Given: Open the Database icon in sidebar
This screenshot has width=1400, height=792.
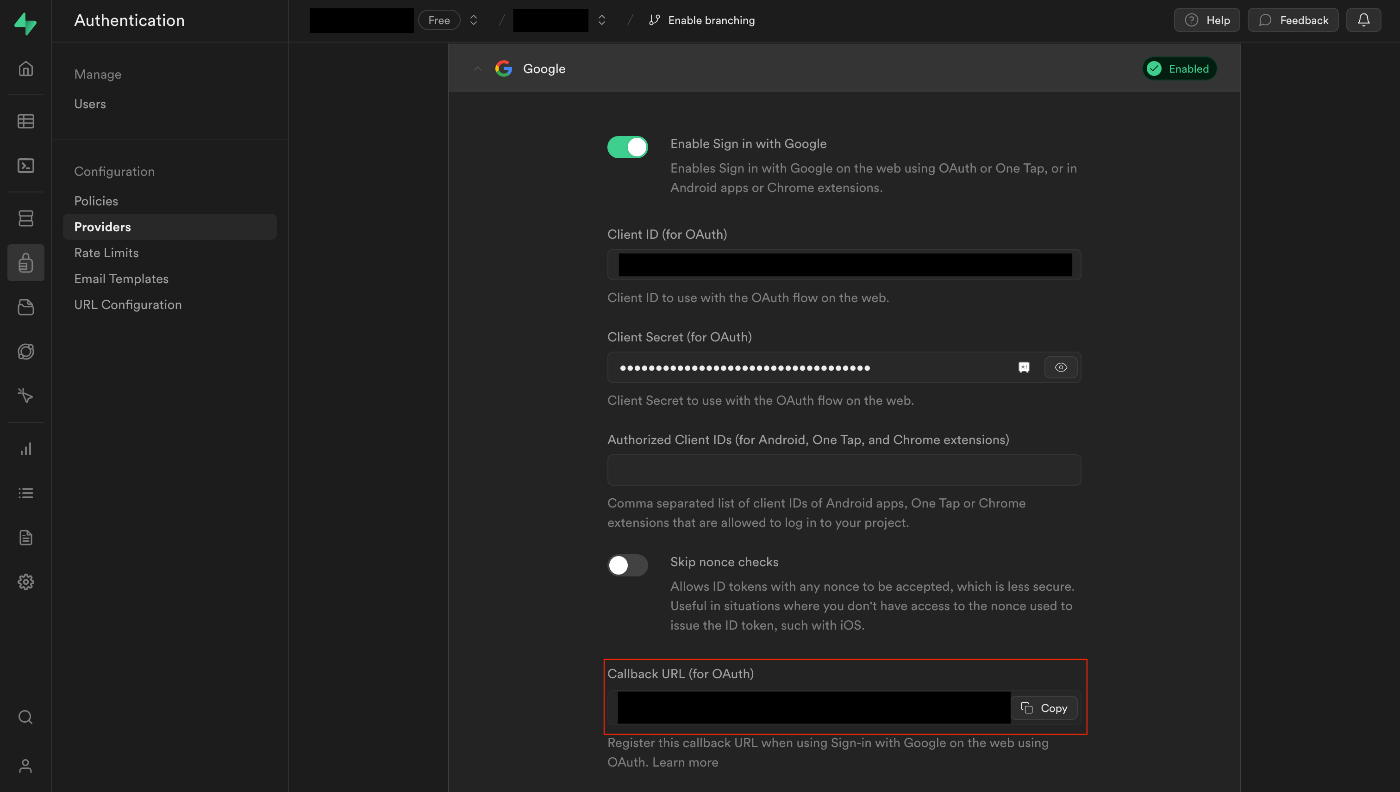Looking at the screenshot, I should pyautogui.click(x=26, y=218).
